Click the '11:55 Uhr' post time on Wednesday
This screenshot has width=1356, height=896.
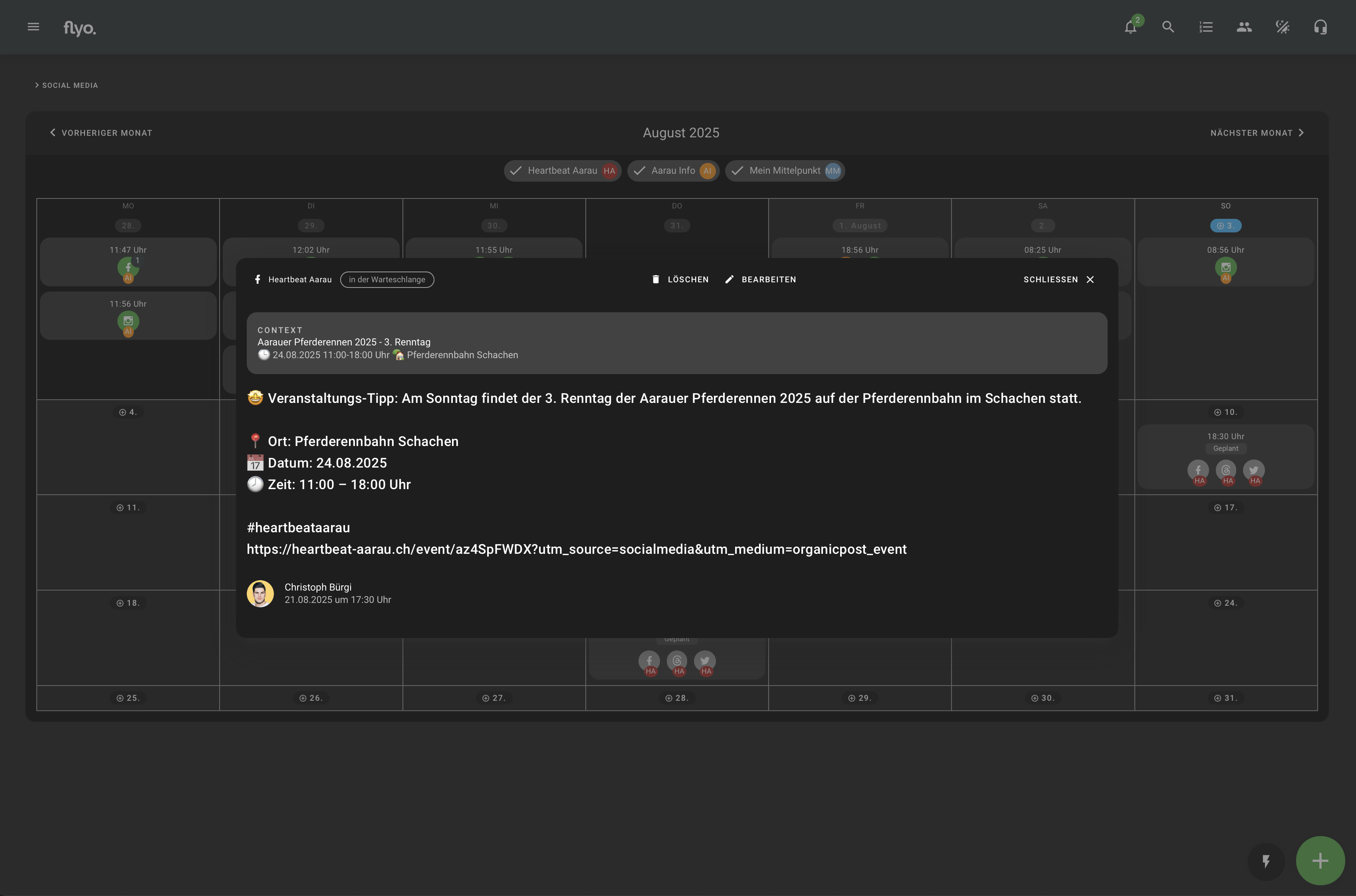(x=494, y=250)
